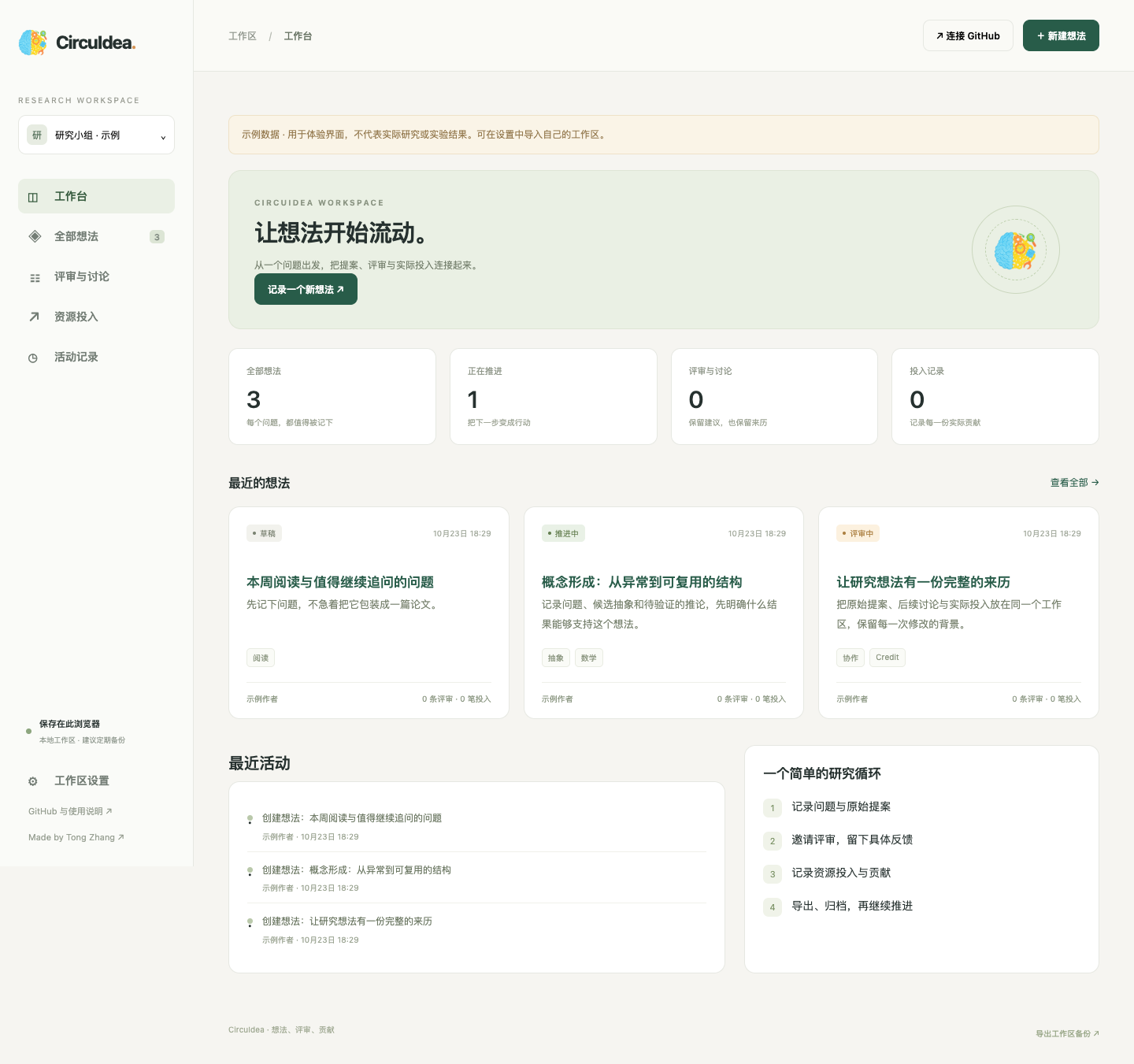Click the 全部想法 diamond icon
Viewport: 1134px width, 1064px height.
coord(35,236)
